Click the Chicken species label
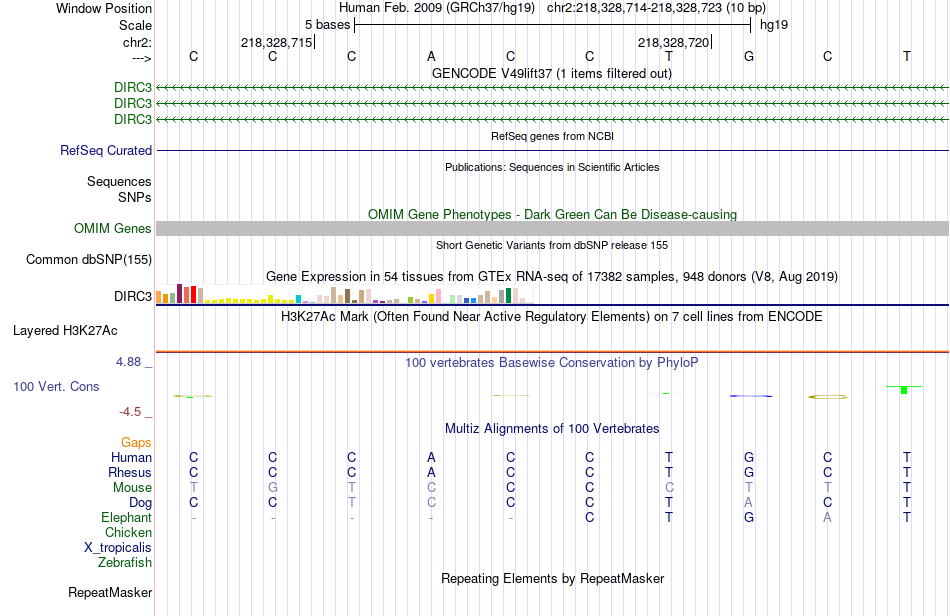The height and width of the screenshot is (616, 950). click(128, 532)
